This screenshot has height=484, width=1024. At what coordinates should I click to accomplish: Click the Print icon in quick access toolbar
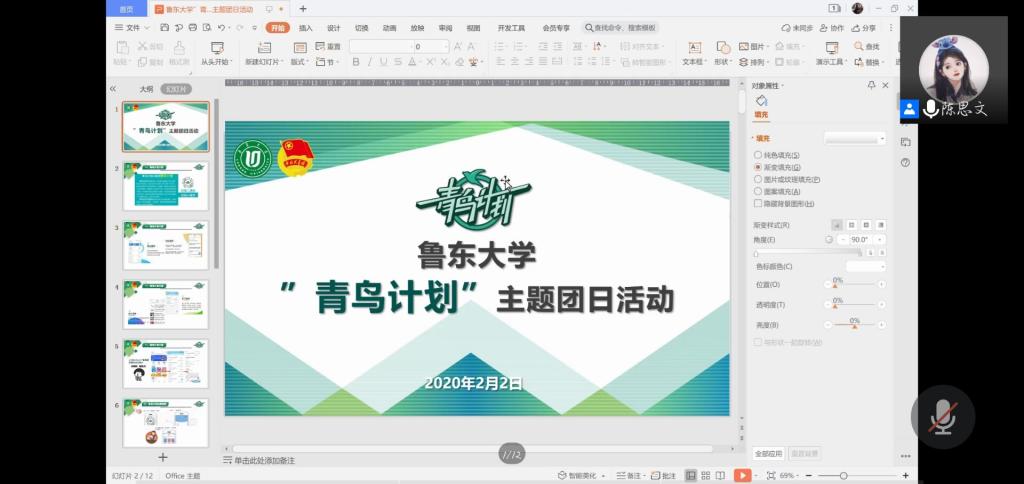coord(193,28)
